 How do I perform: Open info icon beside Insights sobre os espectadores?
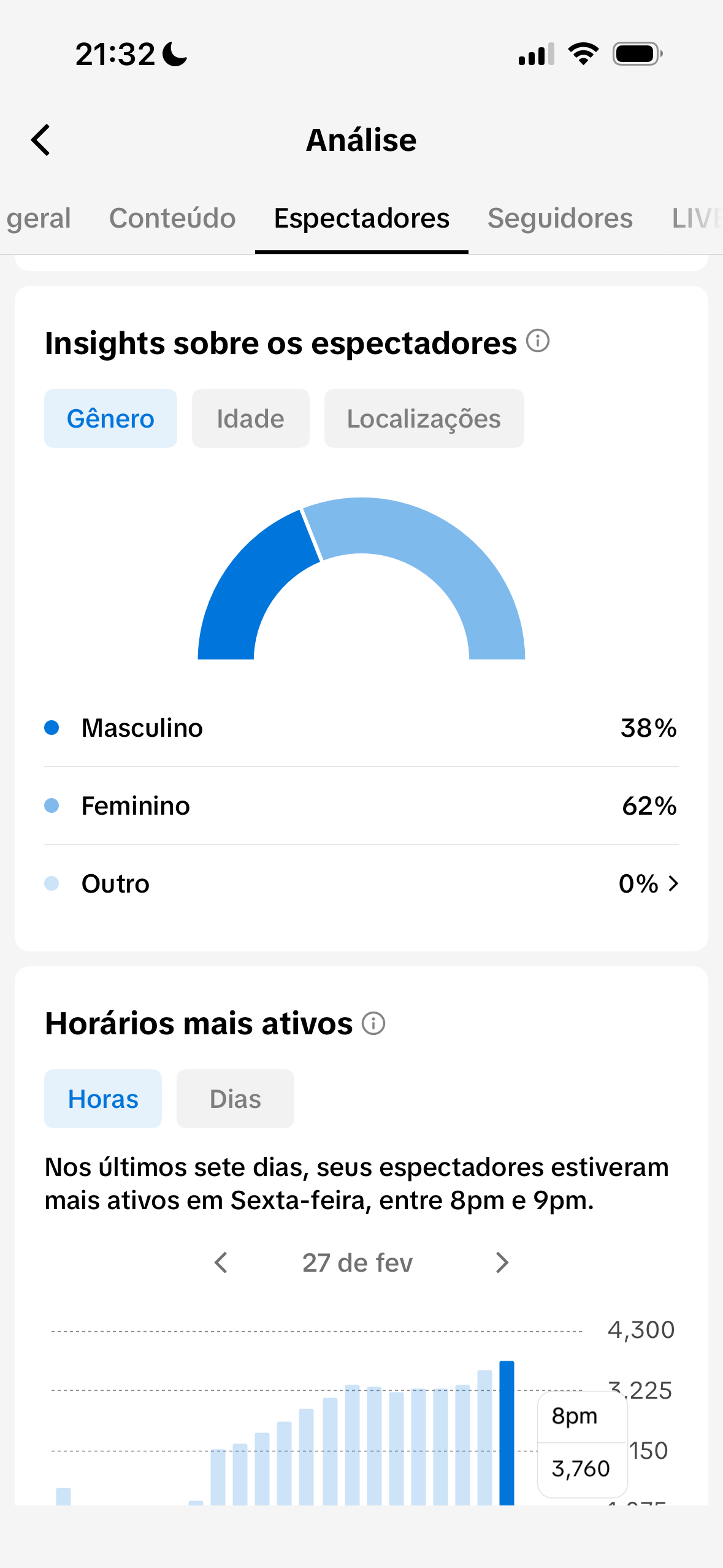tap(538, 340)
